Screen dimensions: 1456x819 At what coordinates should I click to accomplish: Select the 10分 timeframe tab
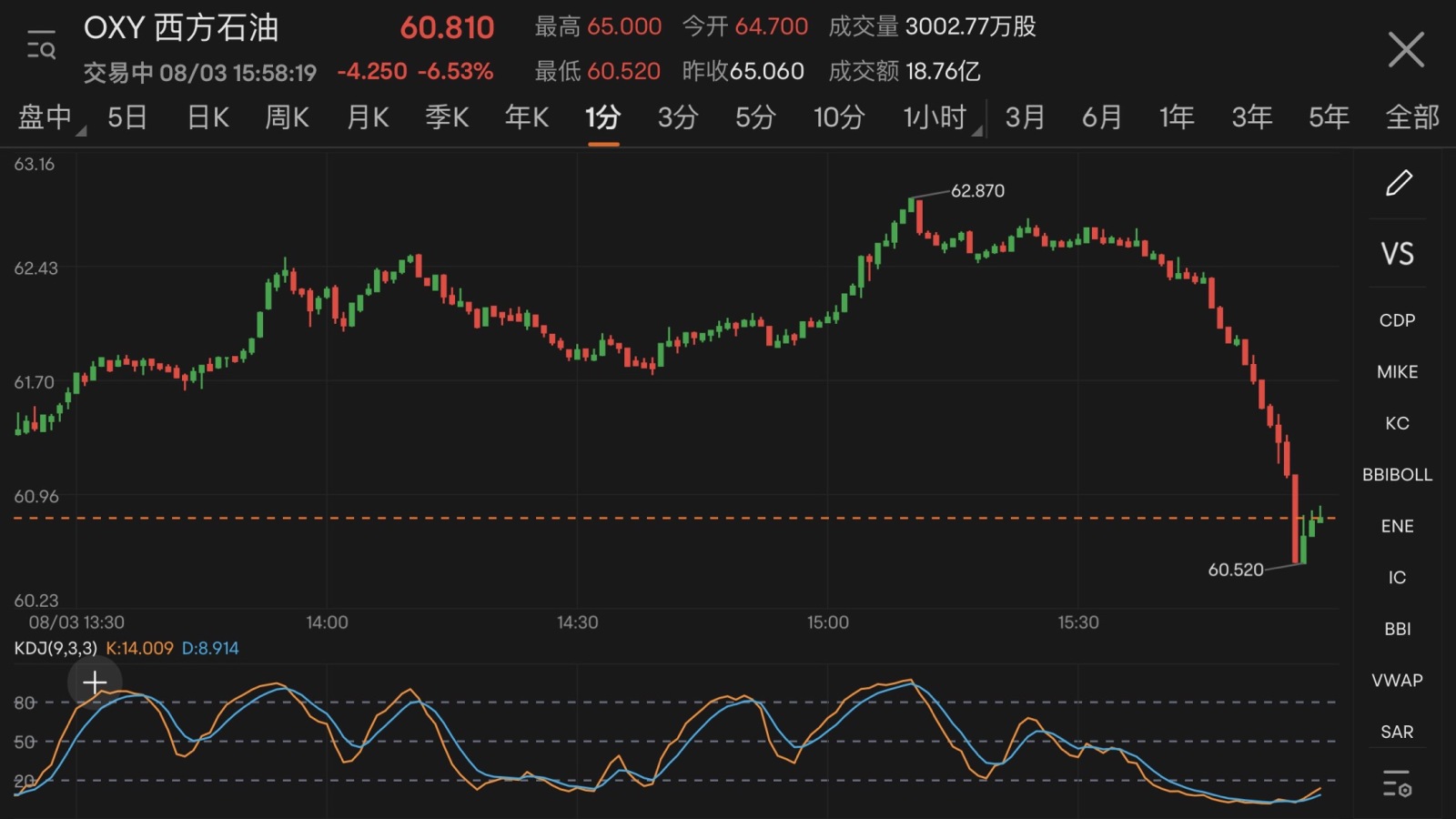(x=838, y=117)
